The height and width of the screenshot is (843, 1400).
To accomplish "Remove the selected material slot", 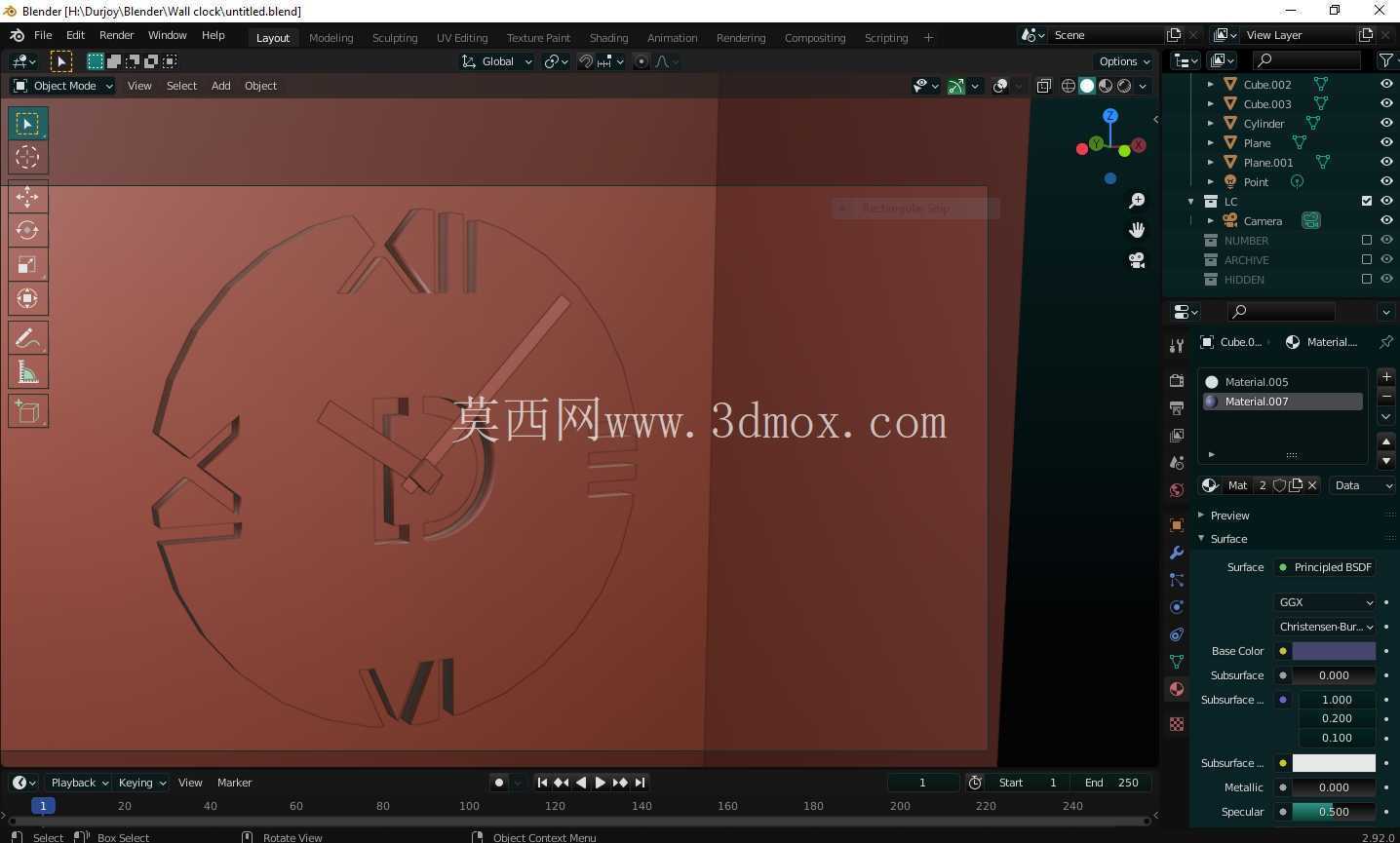I will coord(1386,396).
